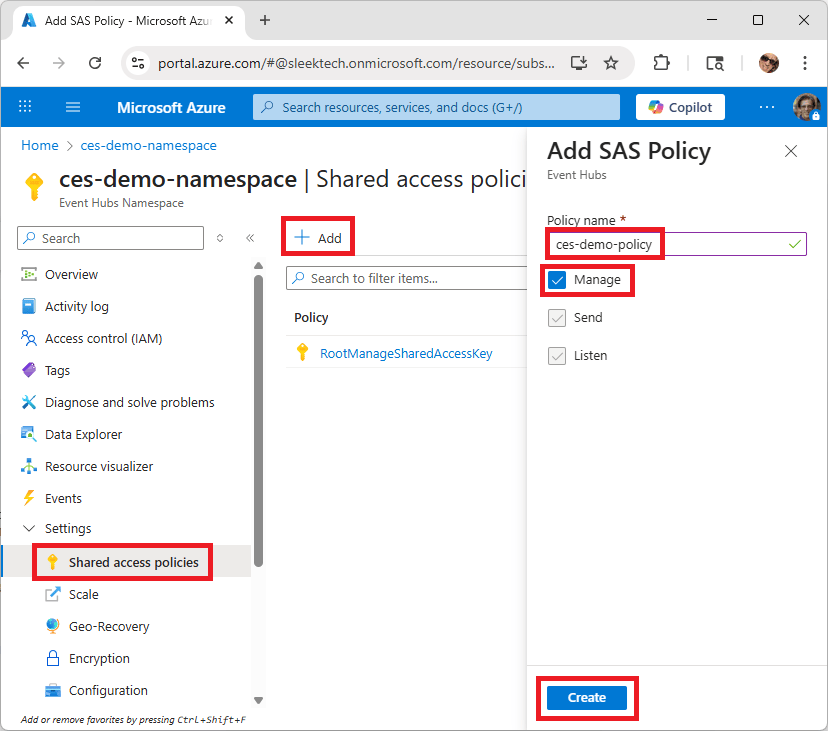Uncheck the Manage checkbox
This screenshot has width=828, height=731.
(557, 280)
